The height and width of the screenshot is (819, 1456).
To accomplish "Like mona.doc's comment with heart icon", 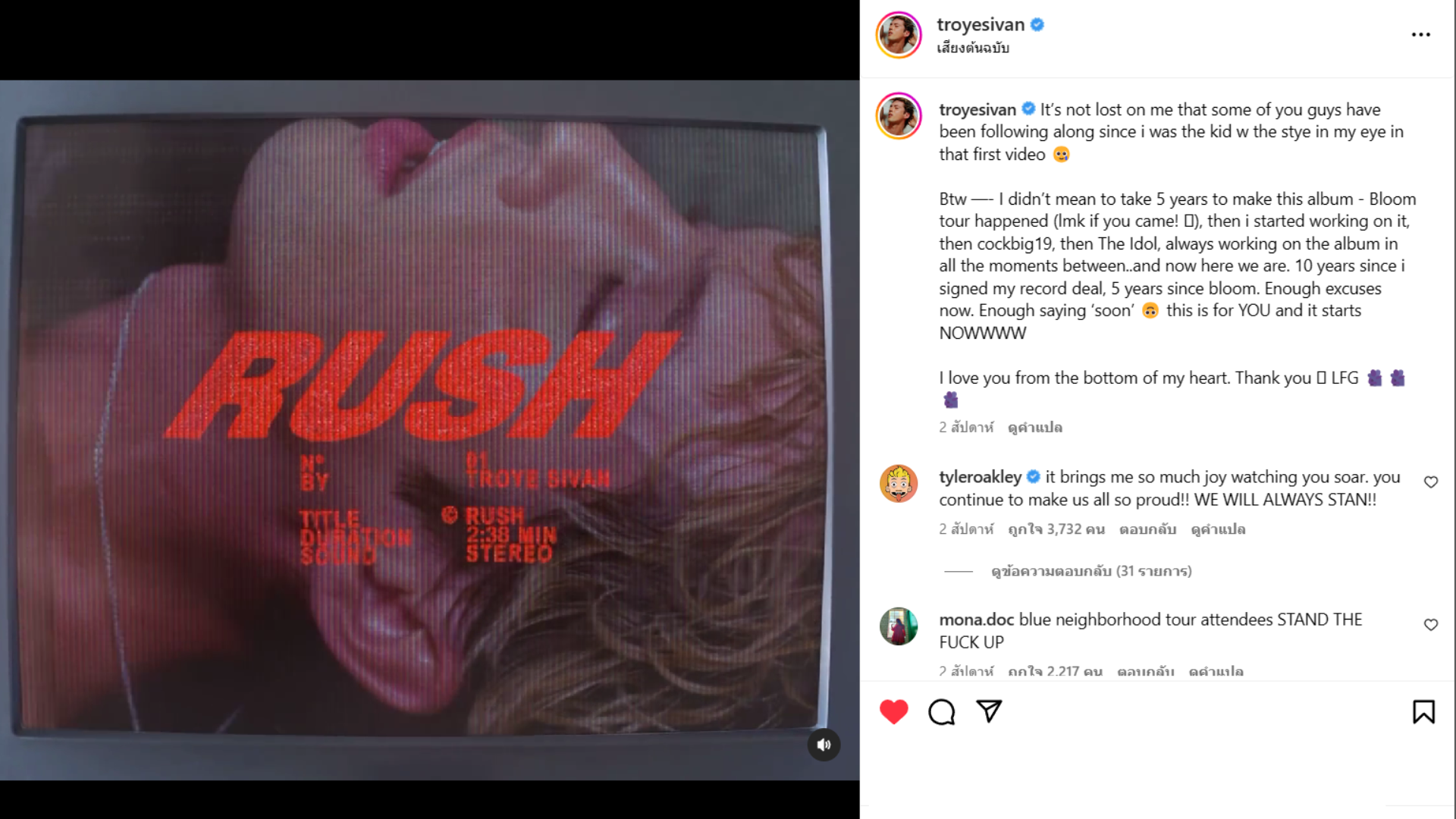I will pos(1431,625).
